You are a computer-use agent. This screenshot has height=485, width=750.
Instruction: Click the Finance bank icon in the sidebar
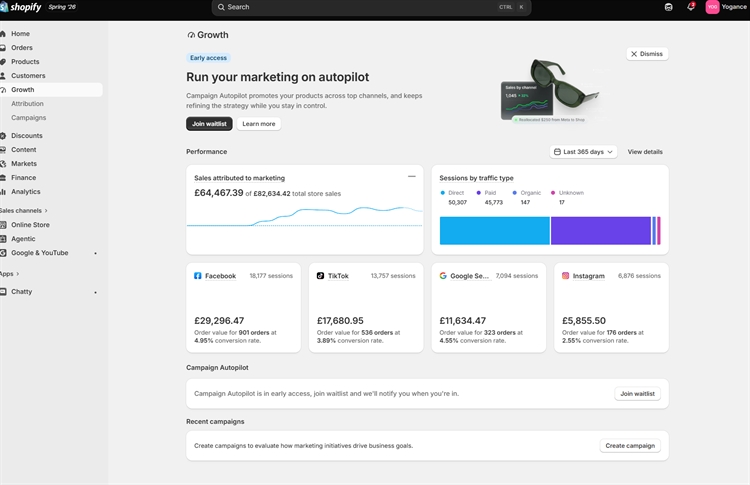[x=3, y=177]
